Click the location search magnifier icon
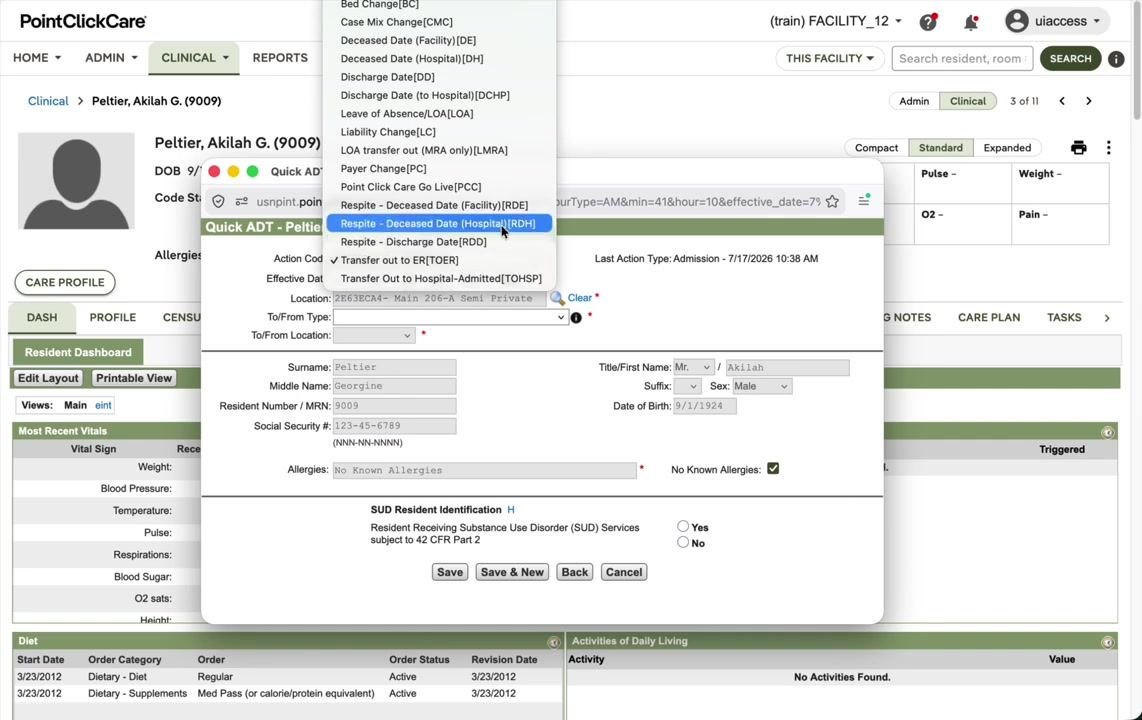The image size is (1142, 720). pyautogui.click(x=556, y=298)
